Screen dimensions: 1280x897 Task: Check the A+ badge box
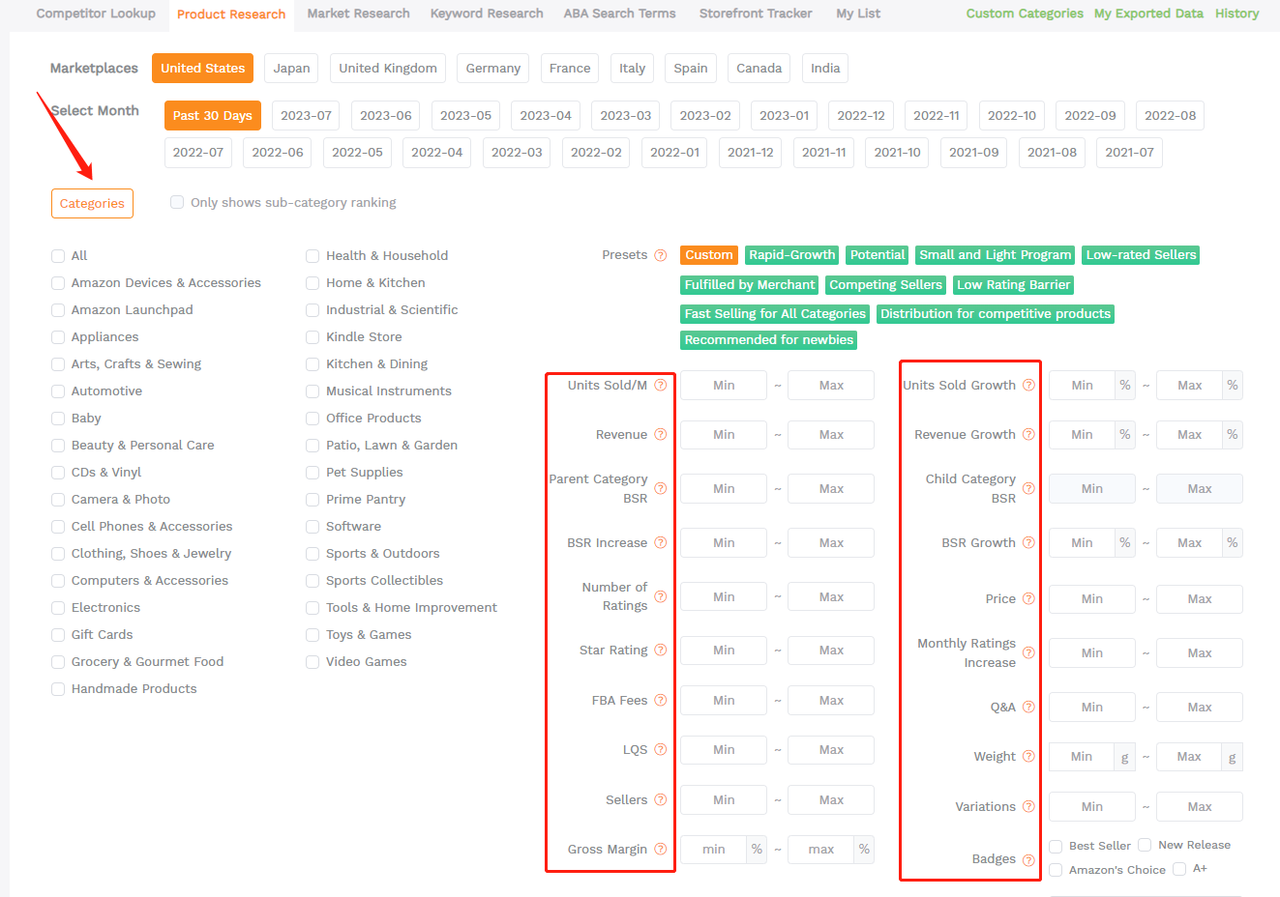(1180, 869)
